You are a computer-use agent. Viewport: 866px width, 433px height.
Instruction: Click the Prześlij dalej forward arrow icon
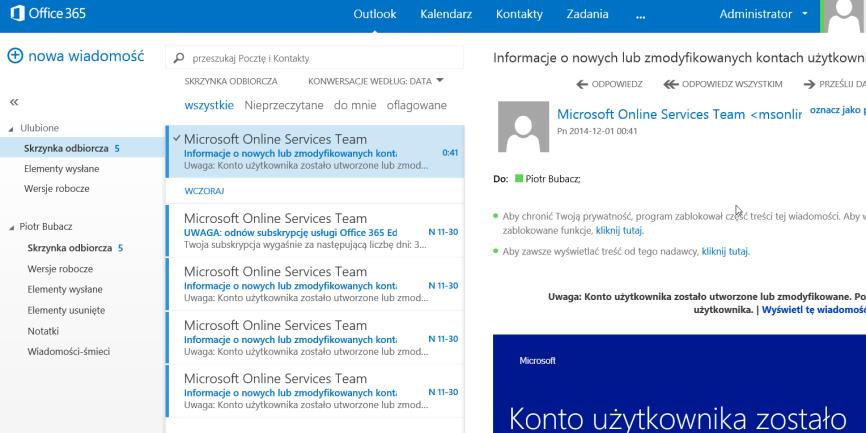pyautogui.click(x=810, y=84)
